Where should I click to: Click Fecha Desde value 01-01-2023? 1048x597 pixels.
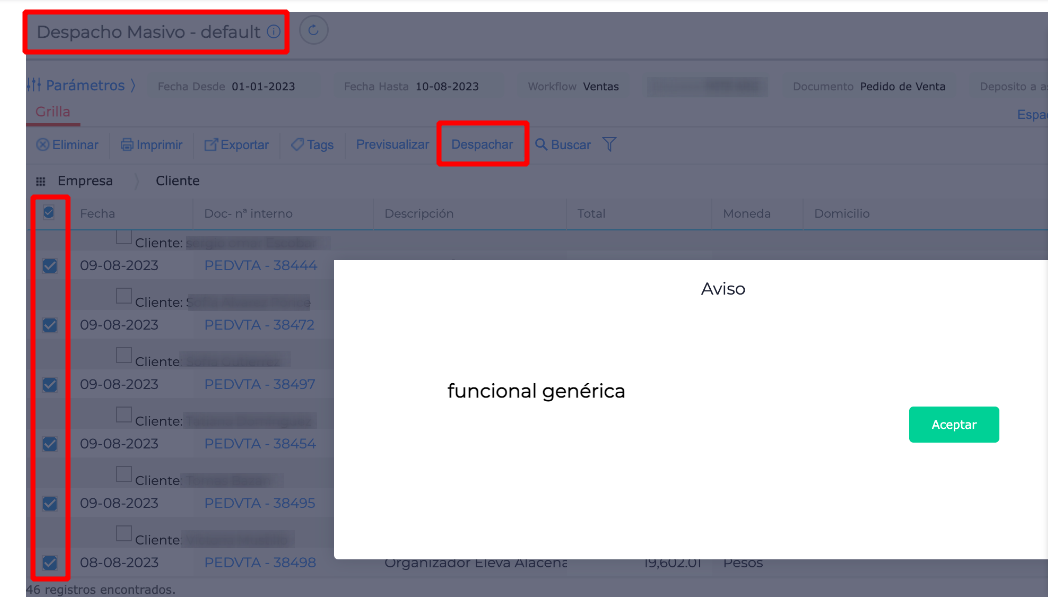(263, 86)
